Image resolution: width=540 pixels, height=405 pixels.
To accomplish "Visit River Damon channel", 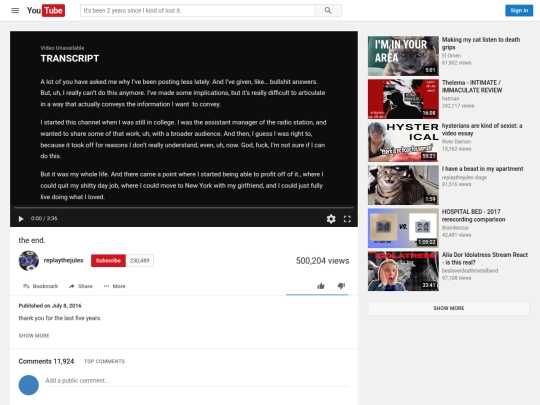I will pos(456,142).
